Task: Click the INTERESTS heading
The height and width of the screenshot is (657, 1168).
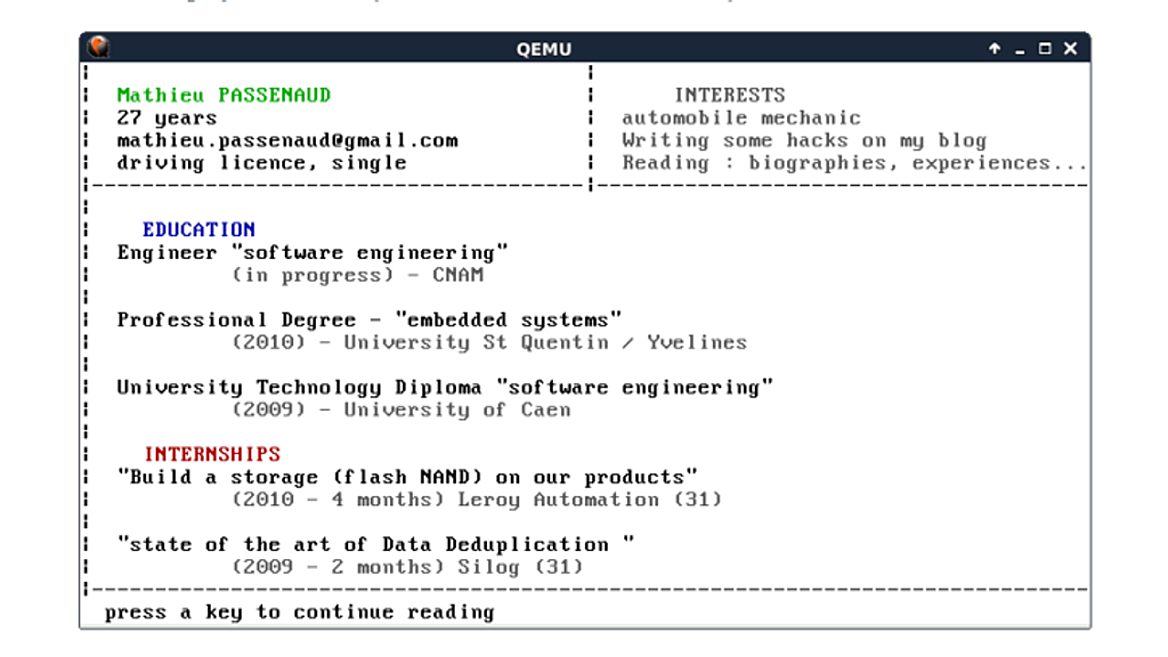Action: pos(730,96)
